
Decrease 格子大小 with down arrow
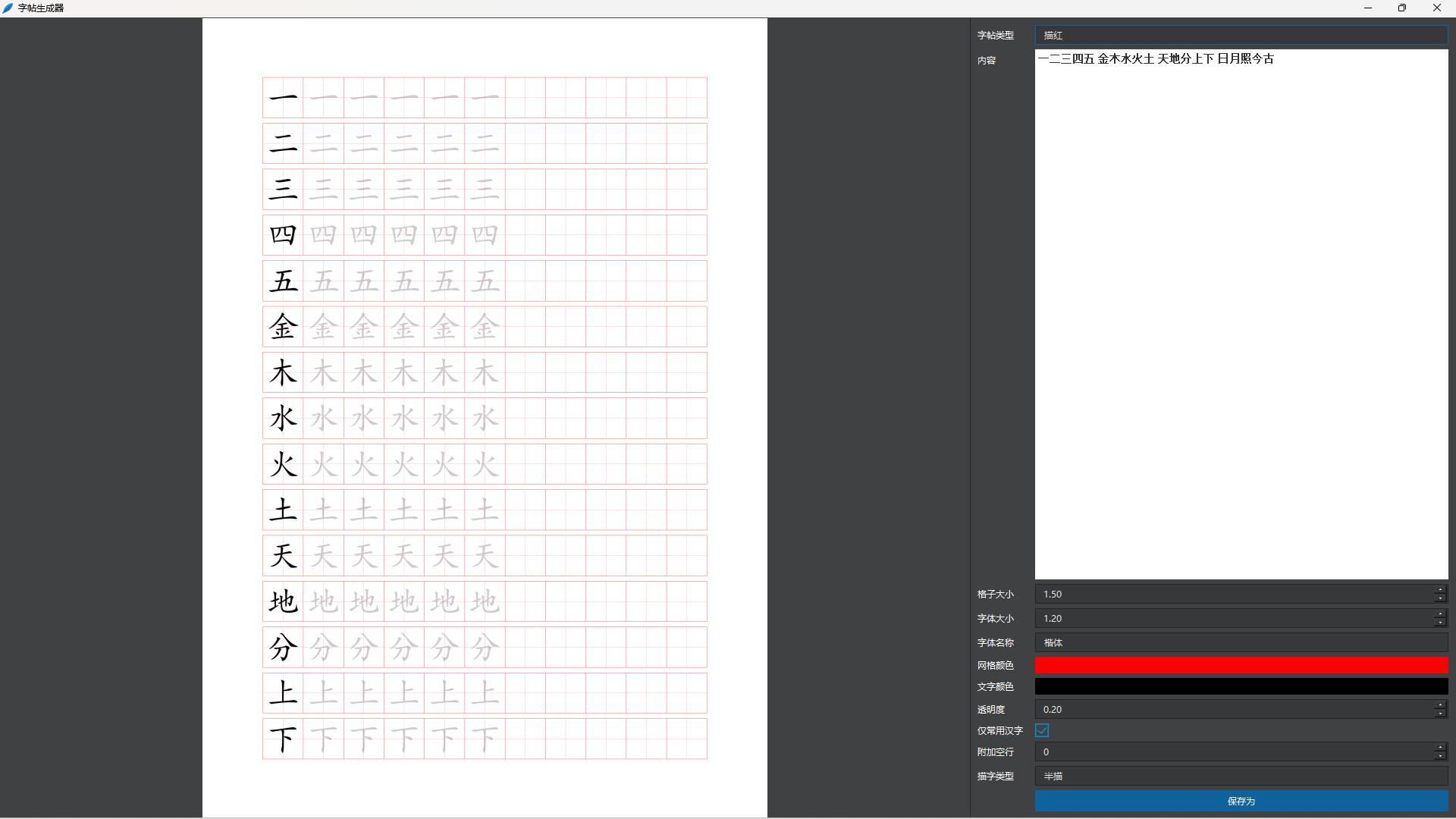pyautogui.click(x=1440, y=598)
